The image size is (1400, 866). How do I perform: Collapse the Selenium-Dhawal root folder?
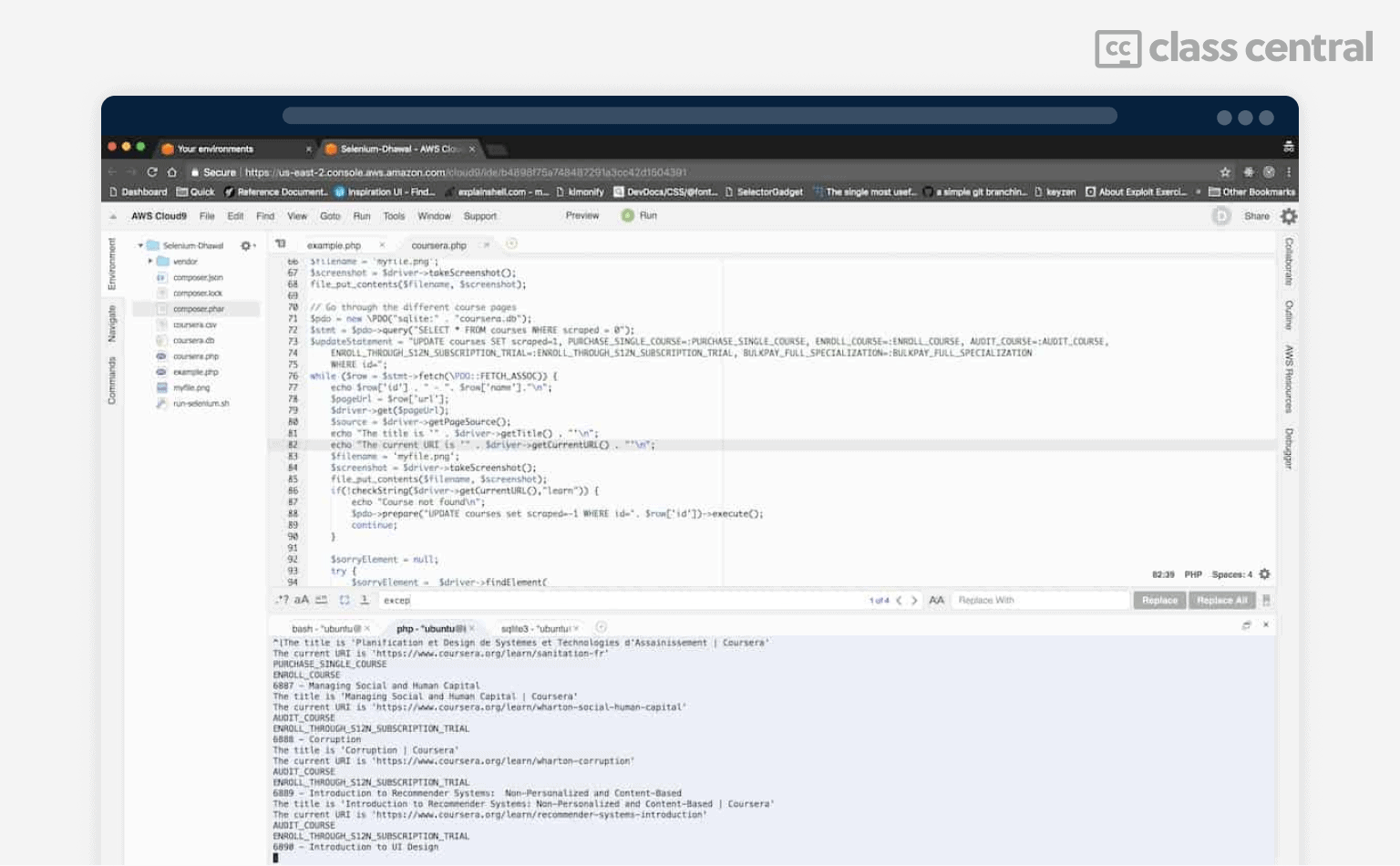pyautogui.click(x=140, y=246)
